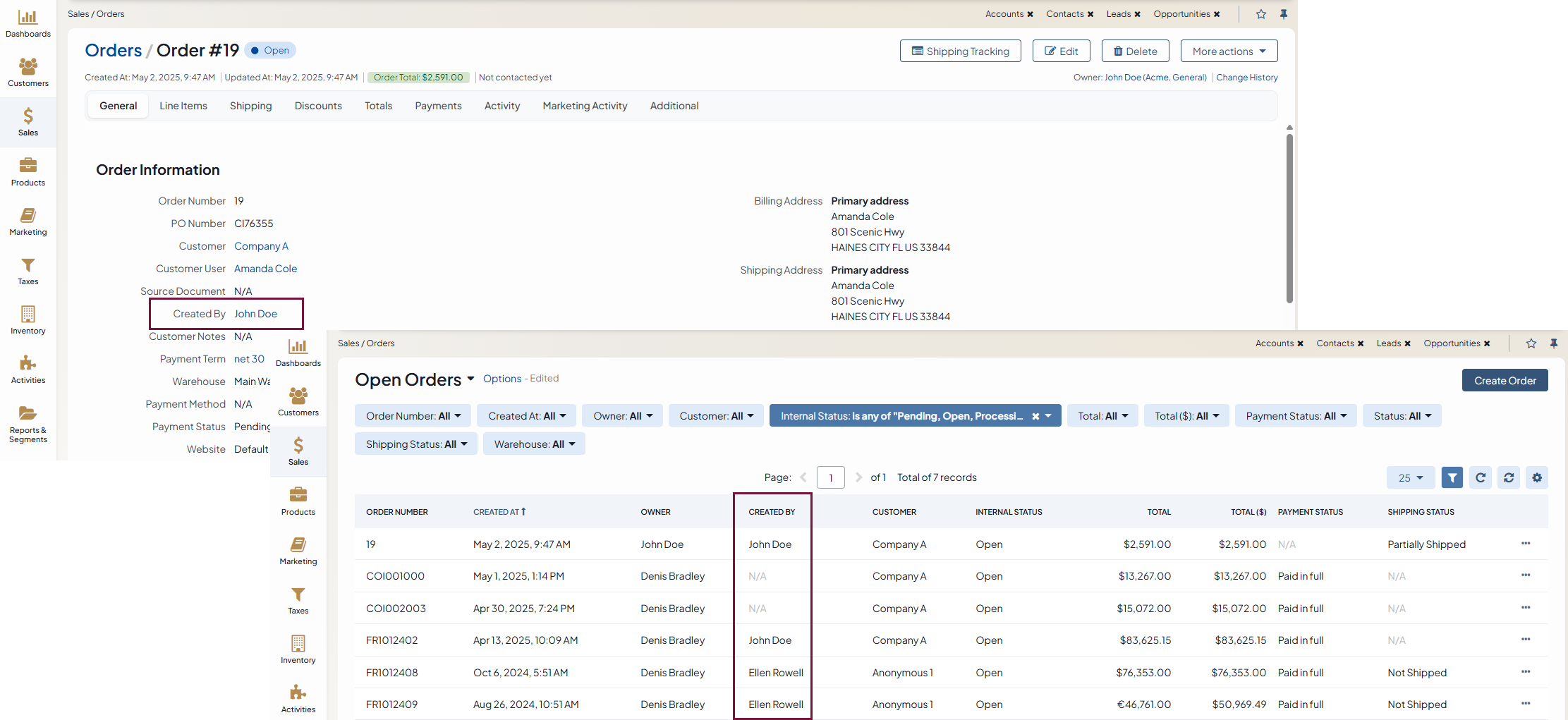Image resolution: width=1568 pixels, height=720 pixels.
Task: Reset the grid using the circular arrows icon
Action: pyautogui.click(x=1508, y=477)
